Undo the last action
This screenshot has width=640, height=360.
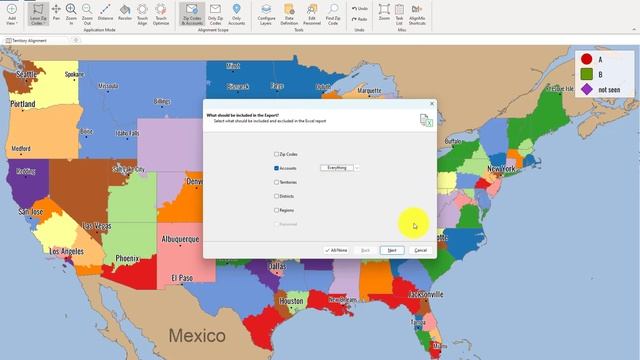click(360, 9)
